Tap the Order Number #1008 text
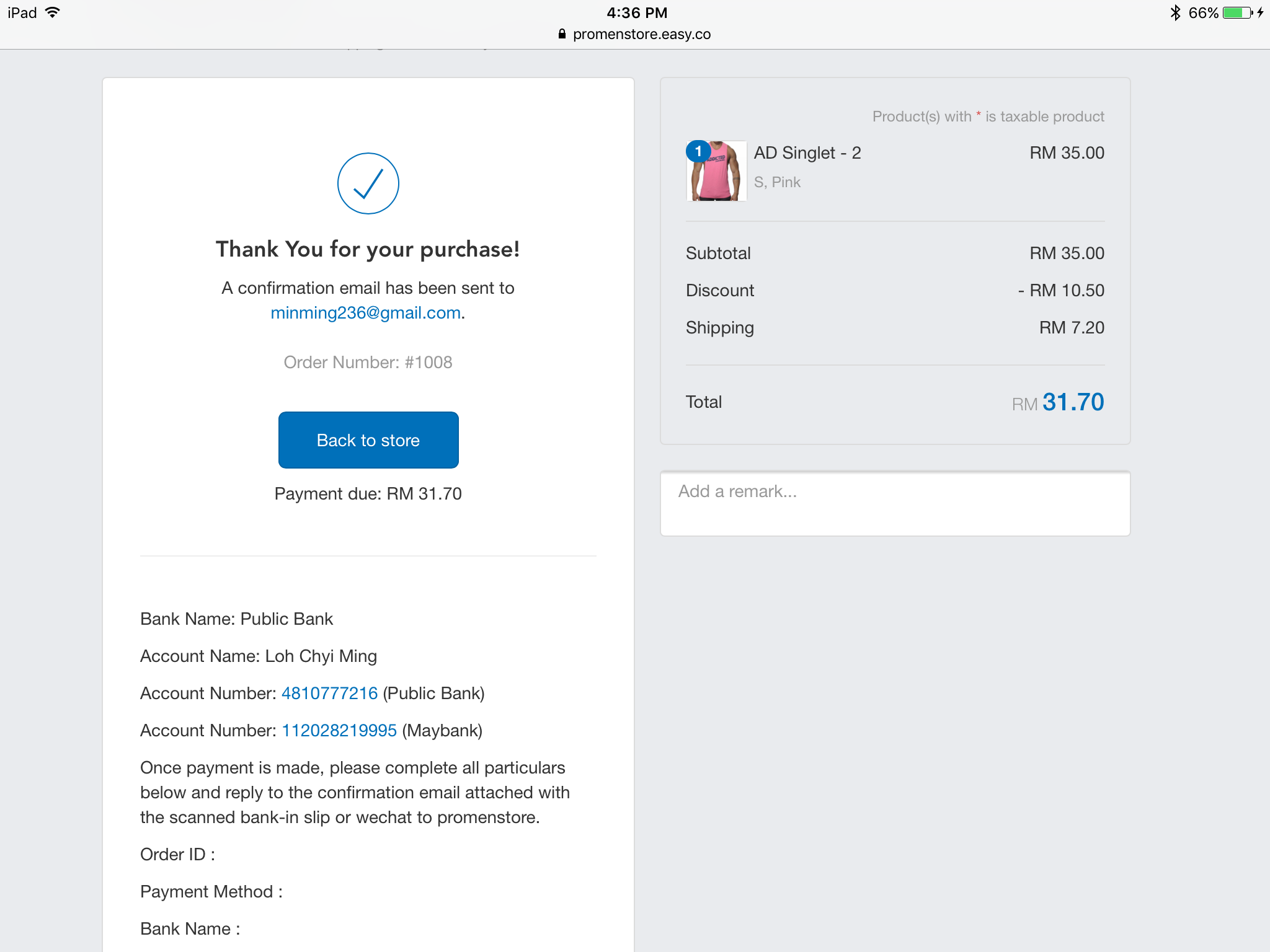1270x952 pixels. pos(368,363)
